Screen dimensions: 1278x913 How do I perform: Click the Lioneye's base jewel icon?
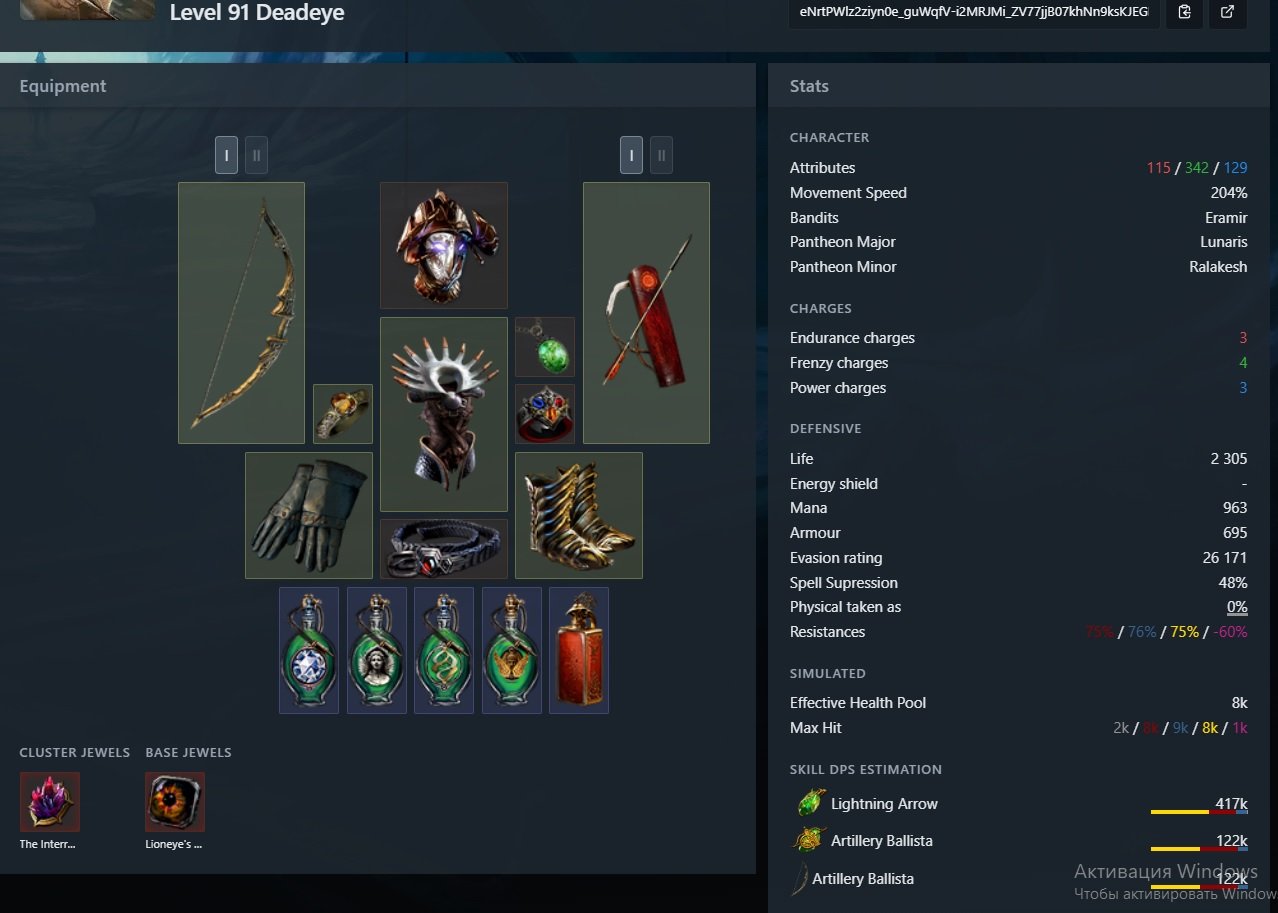coord(175,802)
